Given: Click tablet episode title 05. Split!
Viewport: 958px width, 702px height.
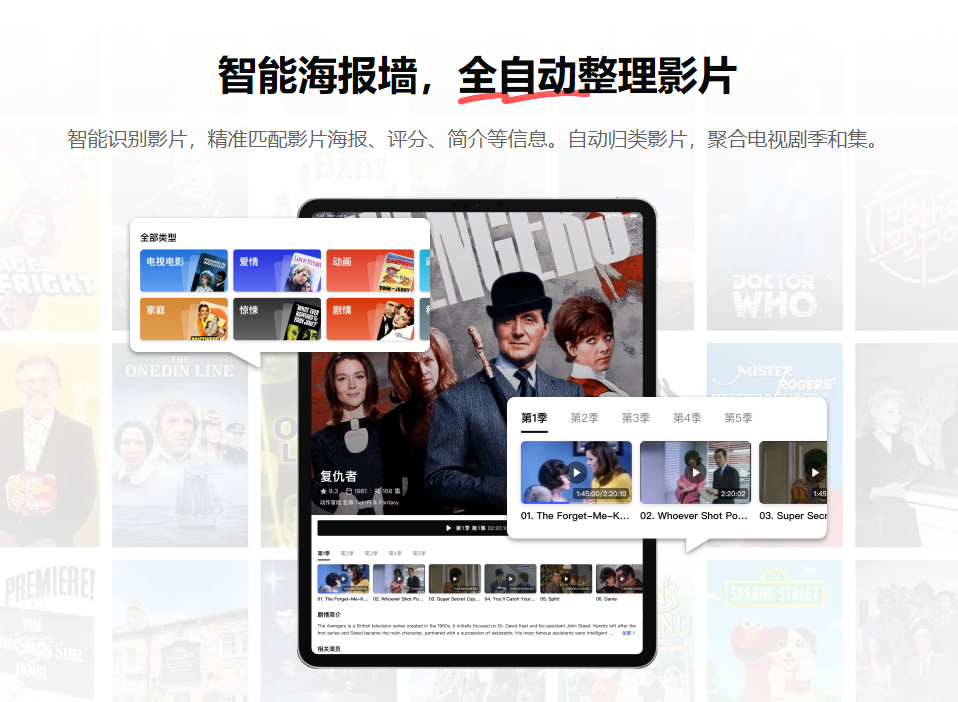Looking at the screenshot, I should [550, 599].
